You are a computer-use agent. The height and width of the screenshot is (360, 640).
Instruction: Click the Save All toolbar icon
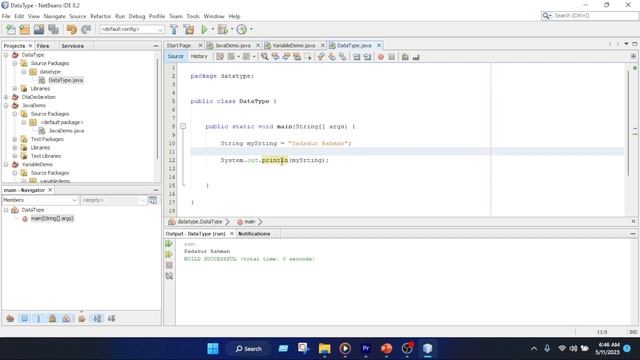(53, 29)
